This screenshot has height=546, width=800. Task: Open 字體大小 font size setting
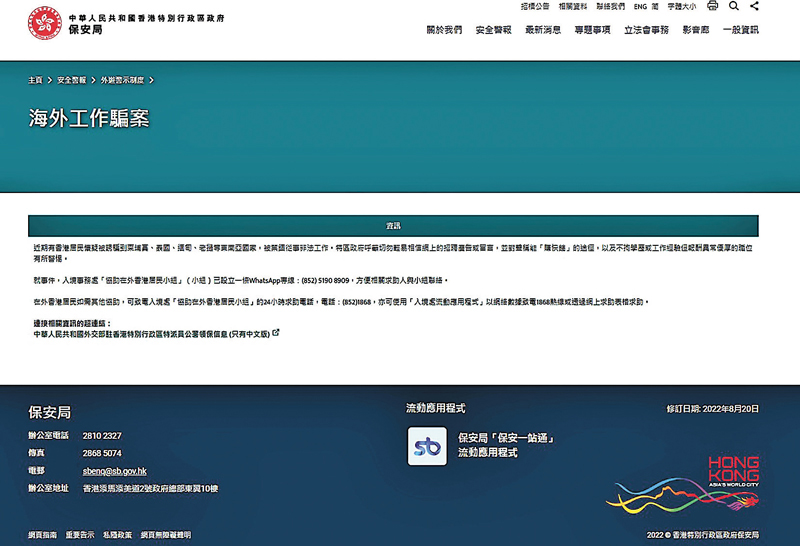[x=681, y=7]
